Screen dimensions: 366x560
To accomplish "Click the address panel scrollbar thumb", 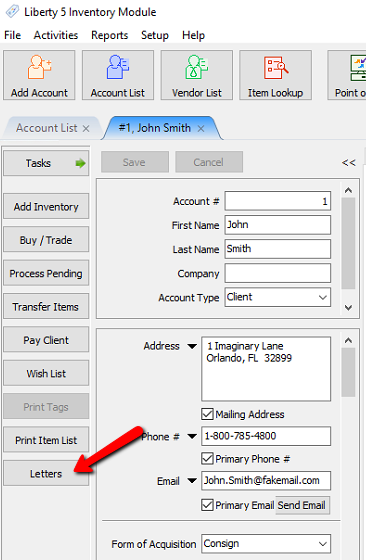I will point(348,372).
